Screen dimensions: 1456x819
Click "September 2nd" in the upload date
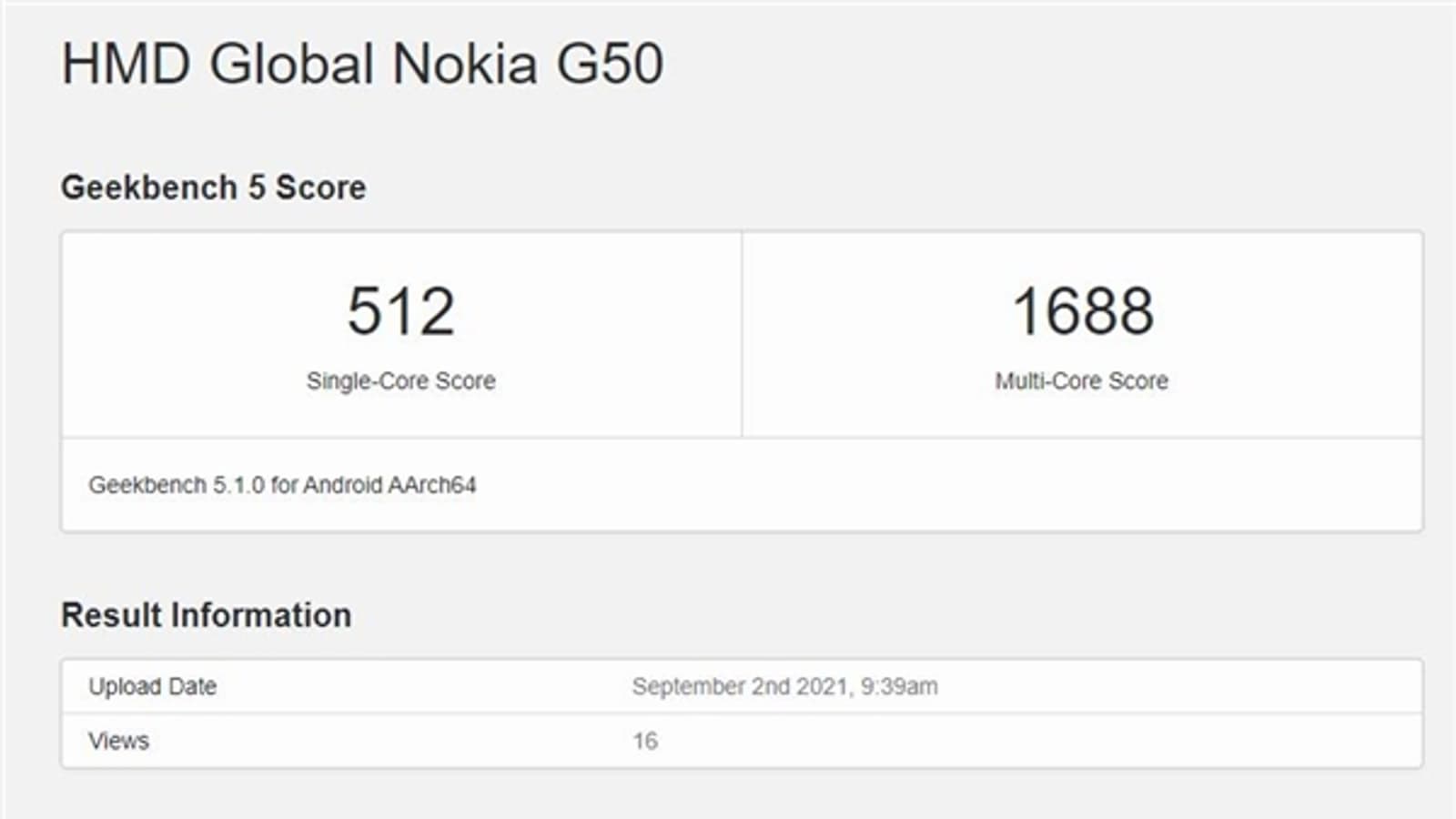tap(711, 686)
